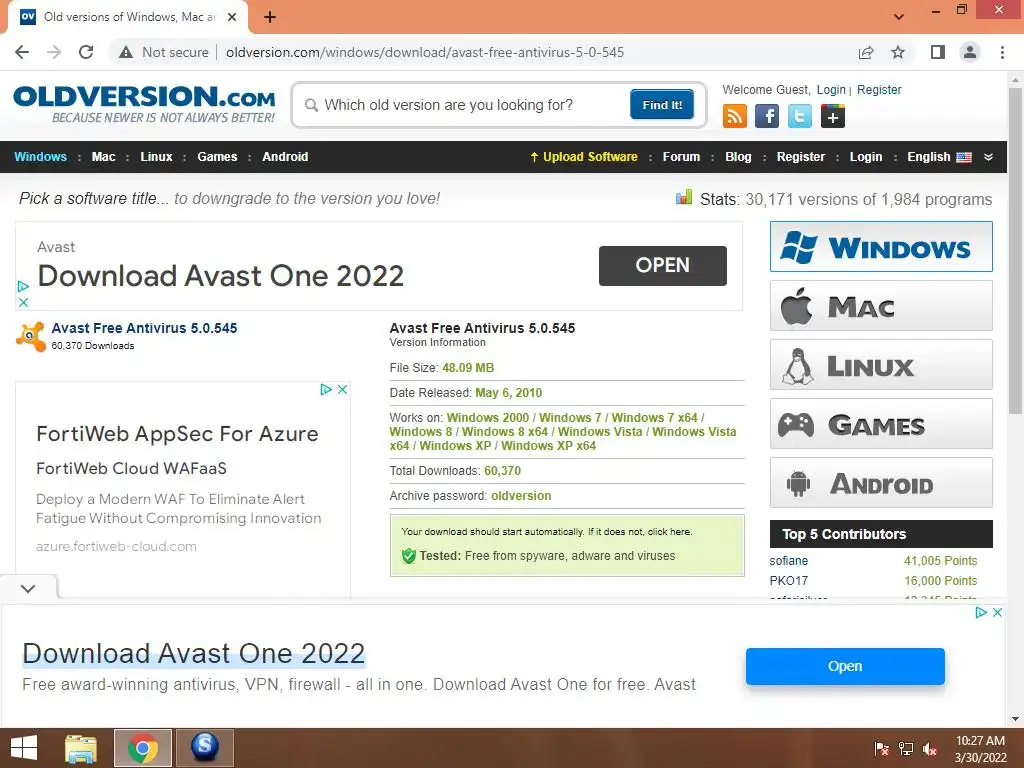1024x768 pixels.
Task: Click the stats bar chart icon
Action: click(684, 197)
